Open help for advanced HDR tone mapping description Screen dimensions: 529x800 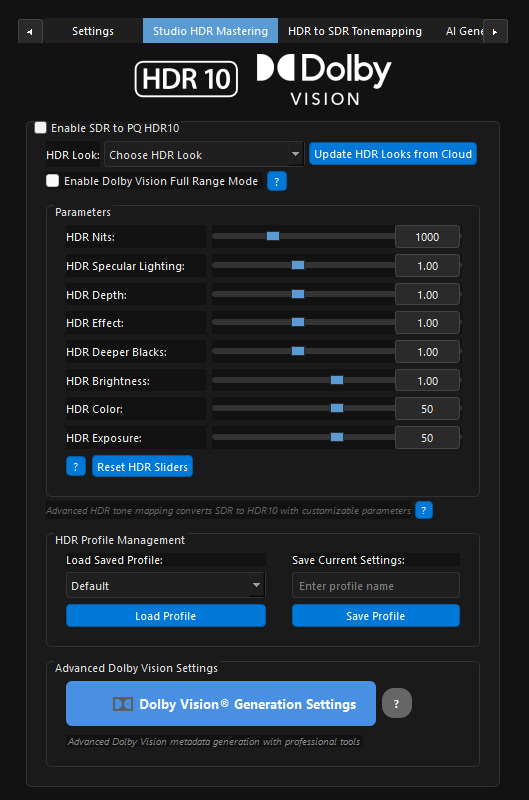tap(423, 510)
